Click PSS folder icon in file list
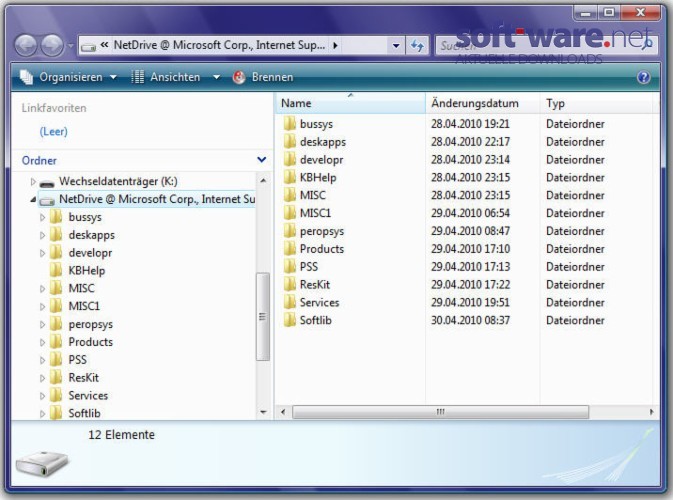 pos(290,267)
